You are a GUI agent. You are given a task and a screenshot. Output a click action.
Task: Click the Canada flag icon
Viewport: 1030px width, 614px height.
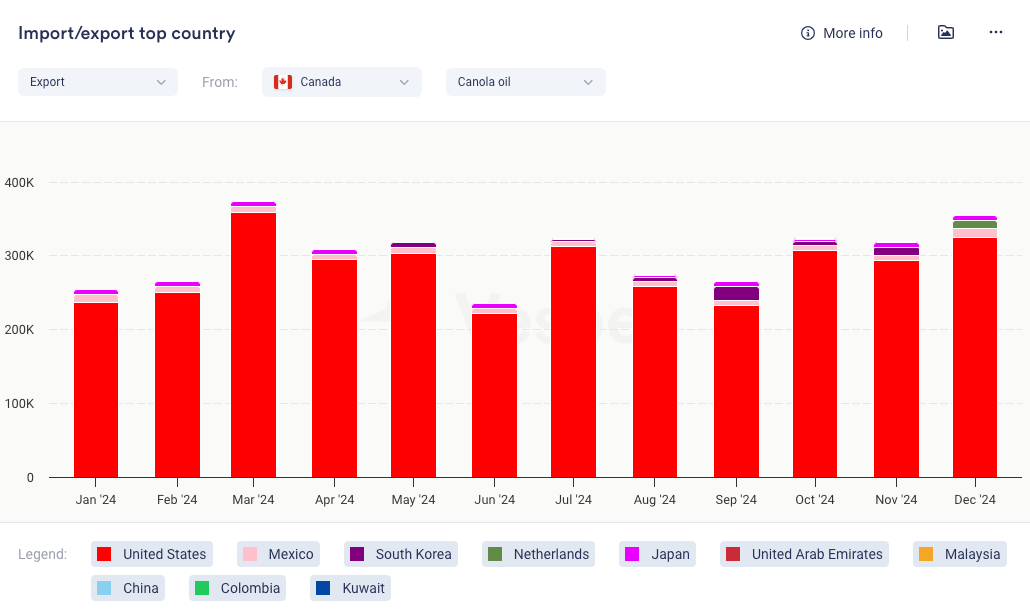[283, 82]
